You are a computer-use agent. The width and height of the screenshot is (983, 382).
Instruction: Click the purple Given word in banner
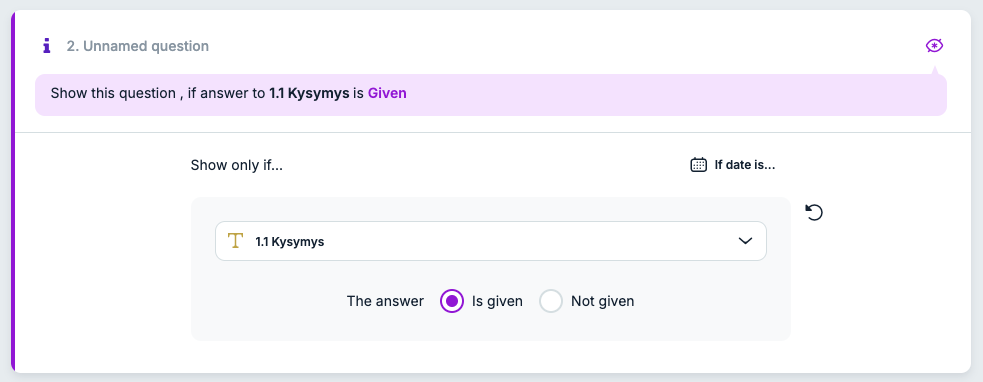click(387, 93)
